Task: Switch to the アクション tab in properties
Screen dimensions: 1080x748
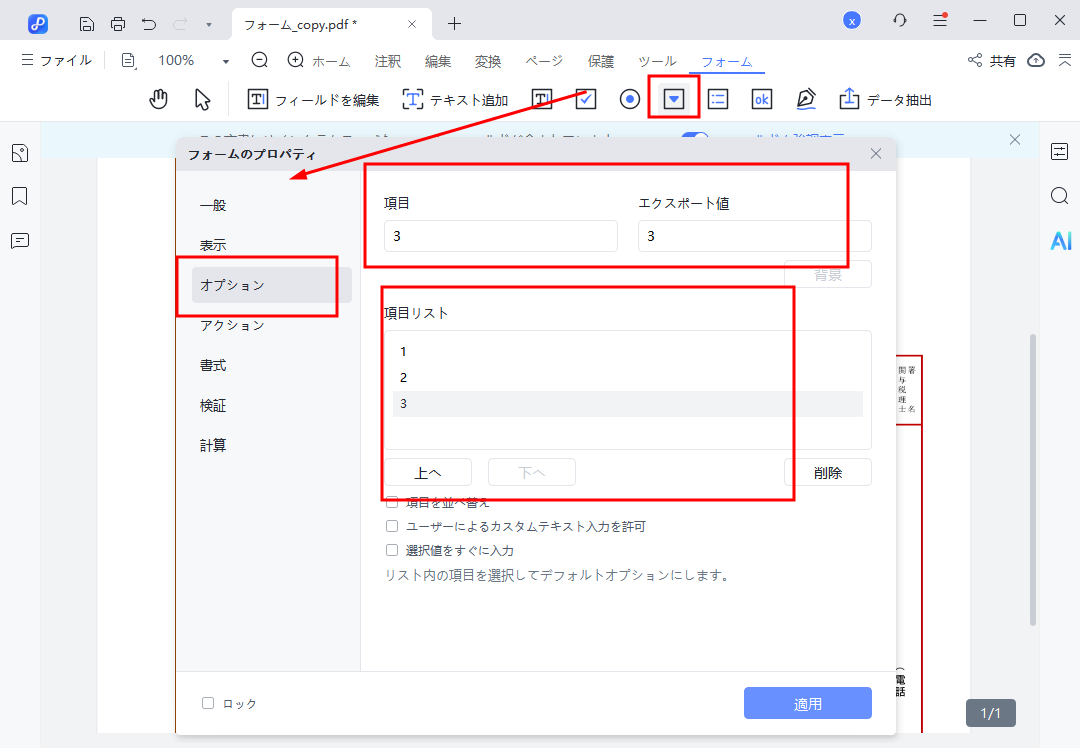Action: (233, 325)
